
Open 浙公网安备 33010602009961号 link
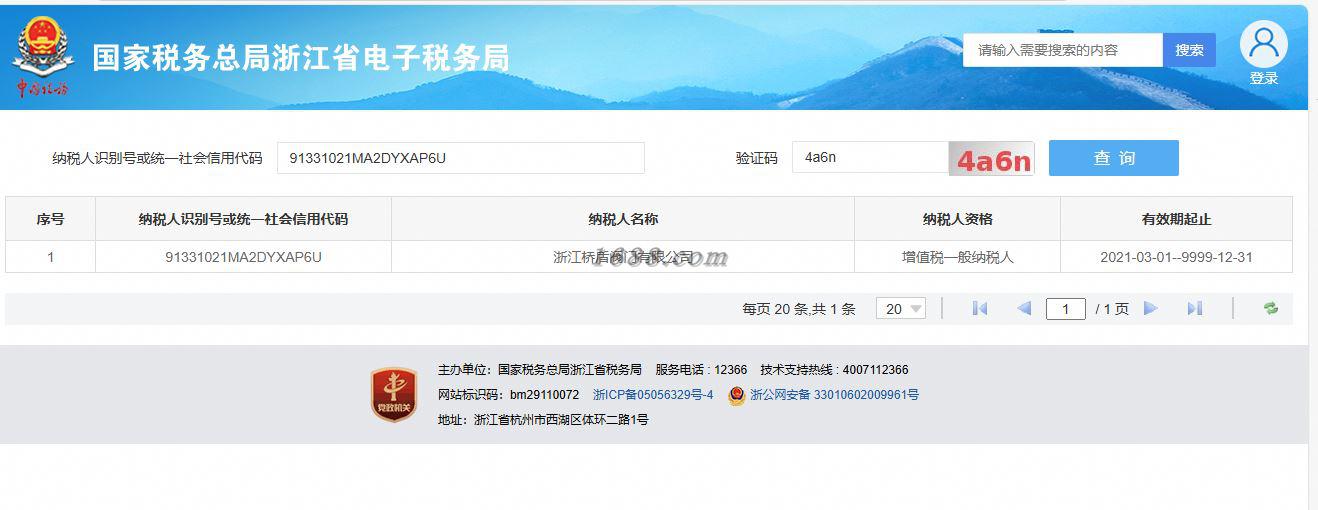point(834,395)
